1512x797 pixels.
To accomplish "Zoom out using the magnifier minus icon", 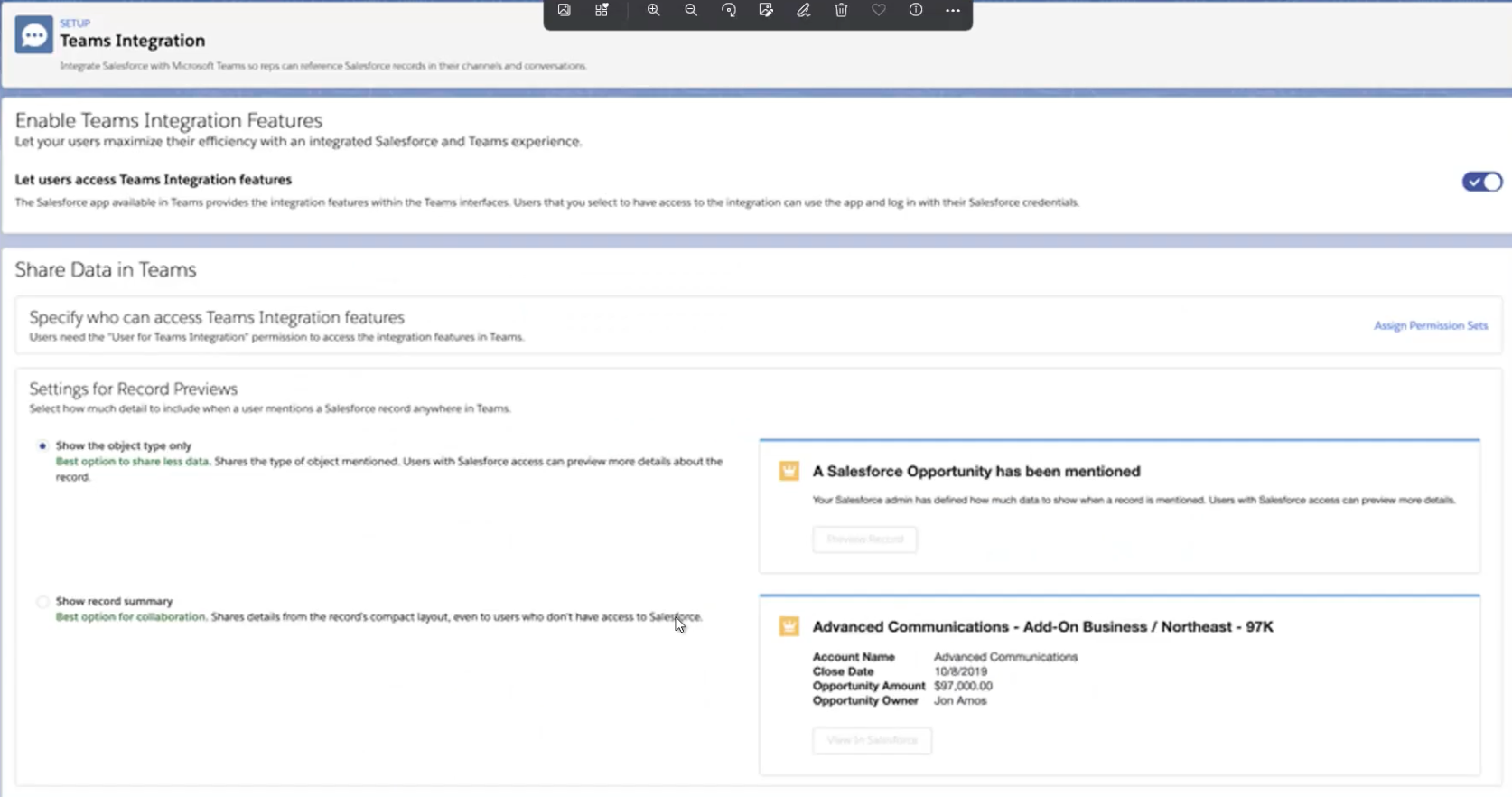I will [691, 10].
